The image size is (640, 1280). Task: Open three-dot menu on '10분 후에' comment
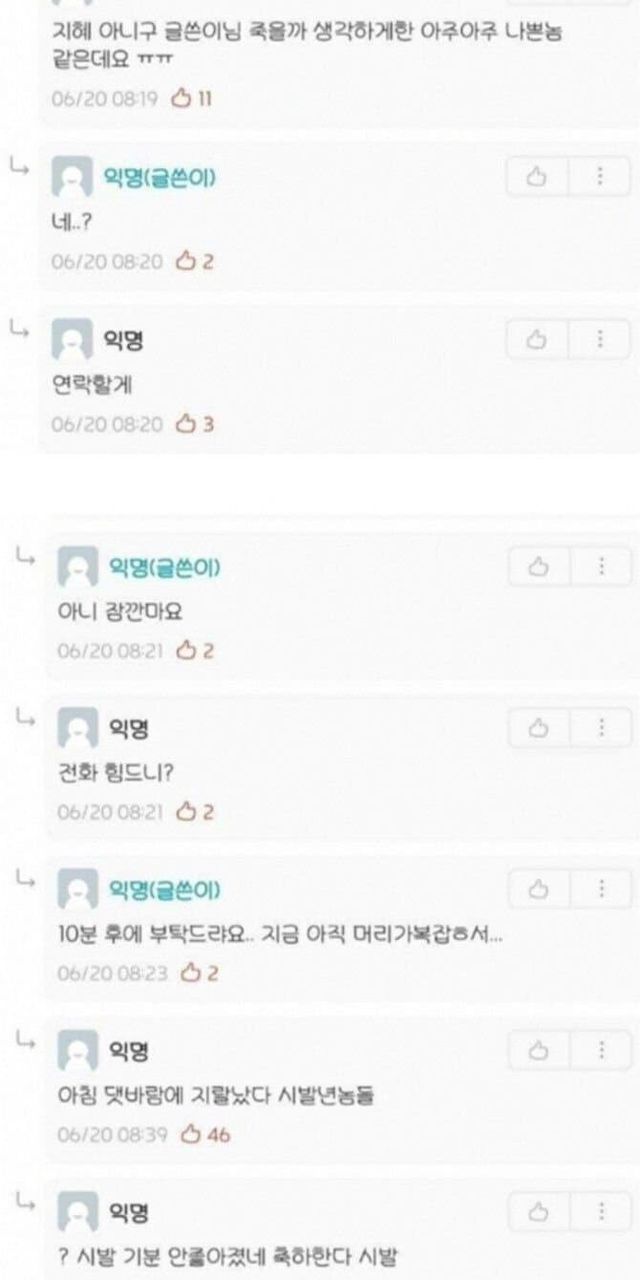[602, 889]
